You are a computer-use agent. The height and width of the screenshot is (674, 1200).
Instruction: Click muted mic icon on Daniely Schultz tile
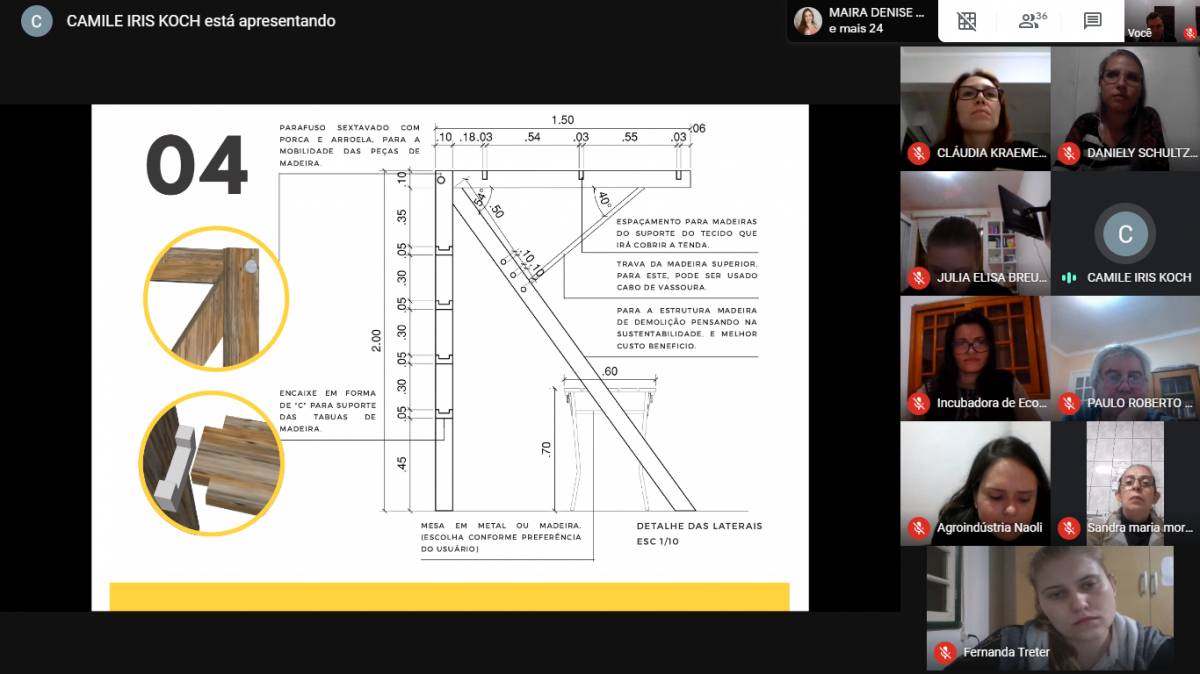tap(1068, 153)
